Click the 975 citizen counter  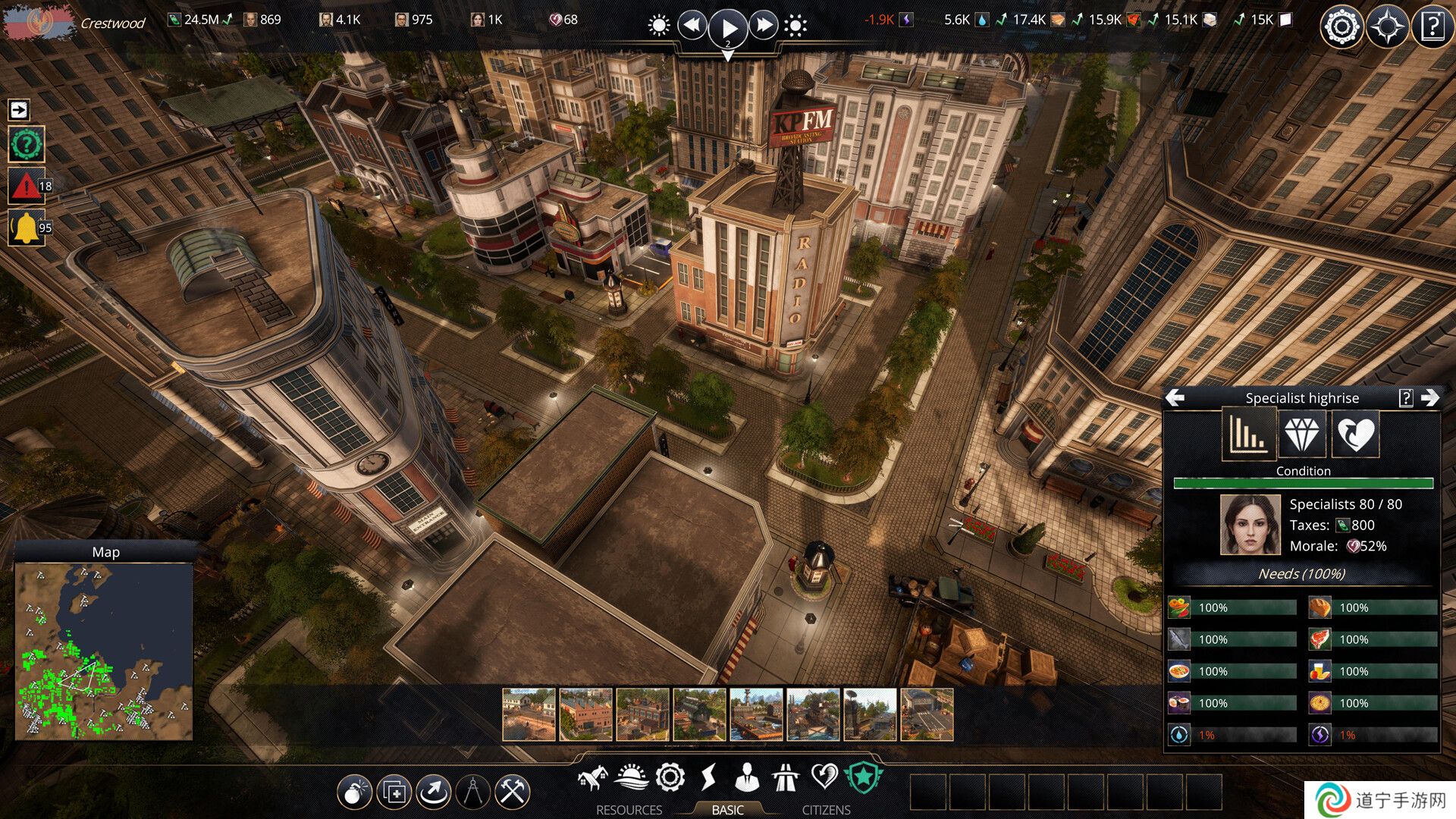click(414, 20)
